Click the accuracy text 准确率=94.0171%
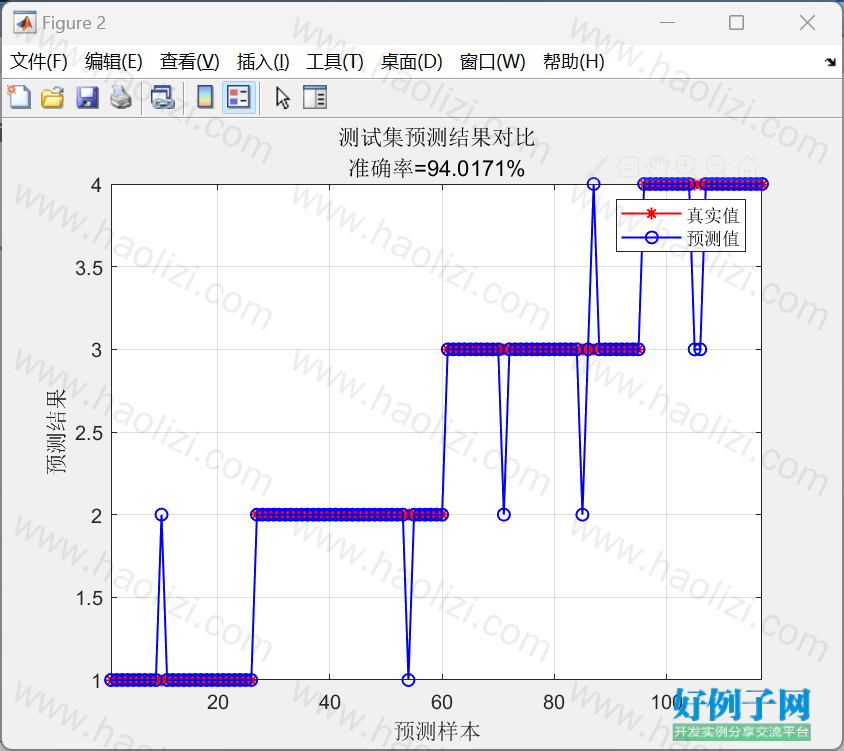Screen dimensions: 844x751 [437, 169]
